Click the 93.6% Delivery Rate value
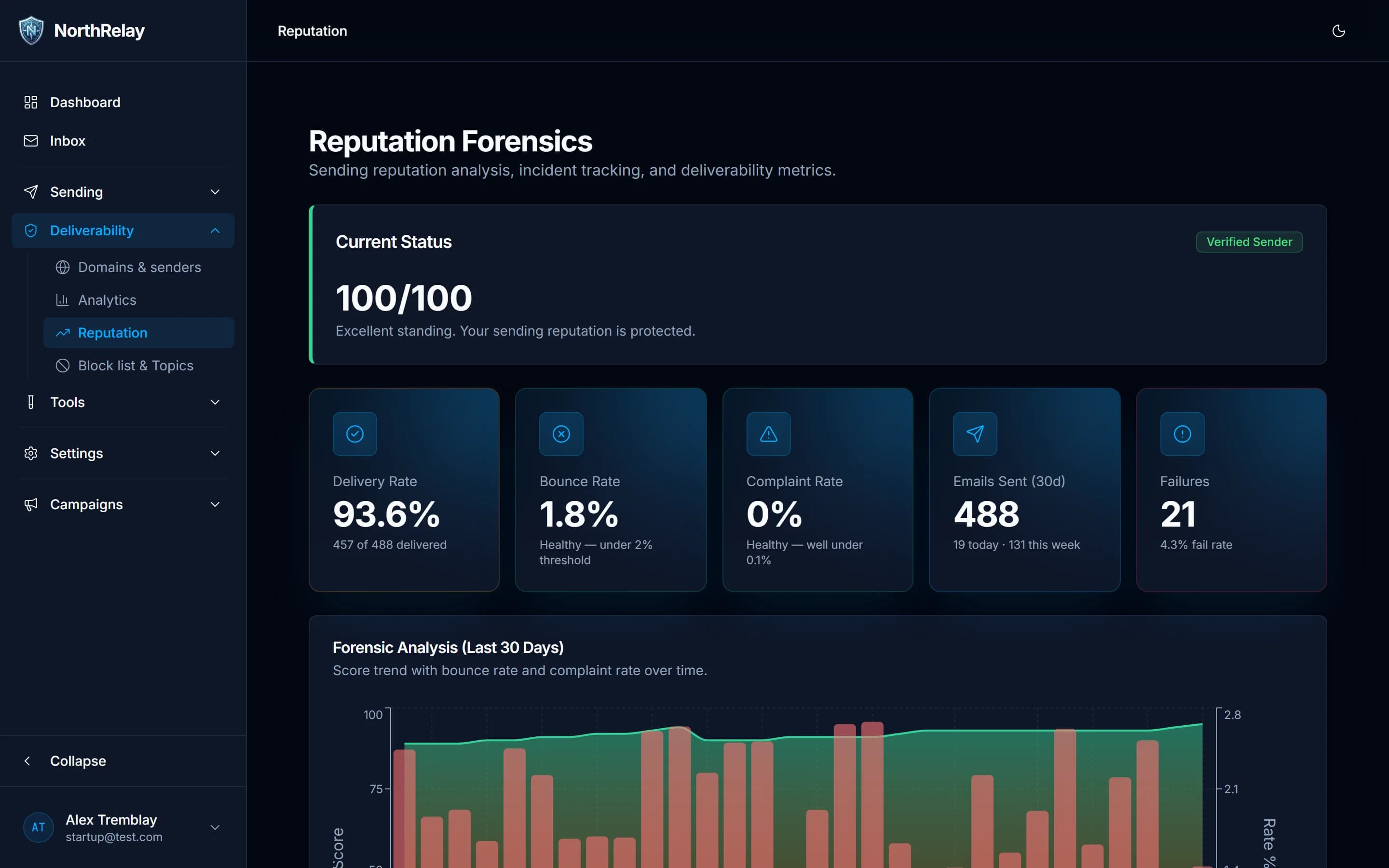Screen dimensions: 1389x868 point(386,514)
